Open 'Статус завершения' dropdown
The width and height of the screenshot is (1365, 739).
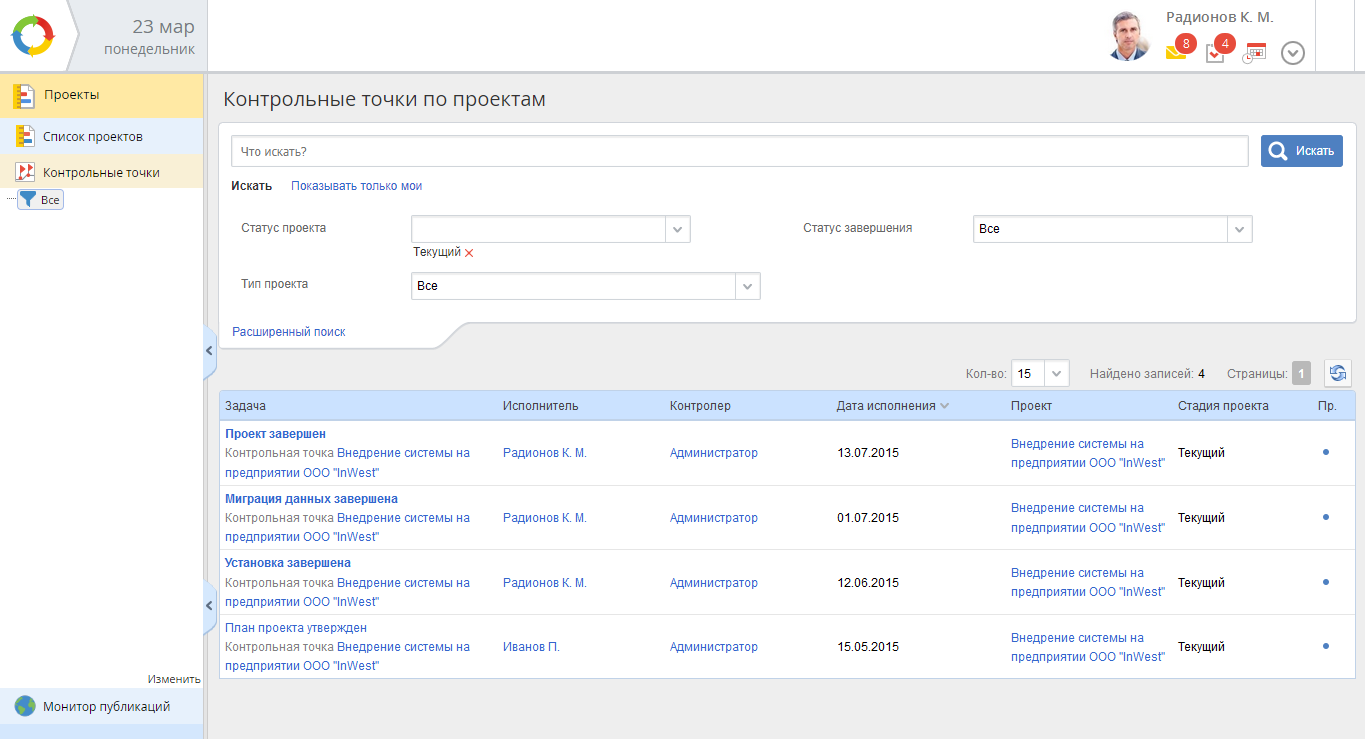coord(1240,229)
